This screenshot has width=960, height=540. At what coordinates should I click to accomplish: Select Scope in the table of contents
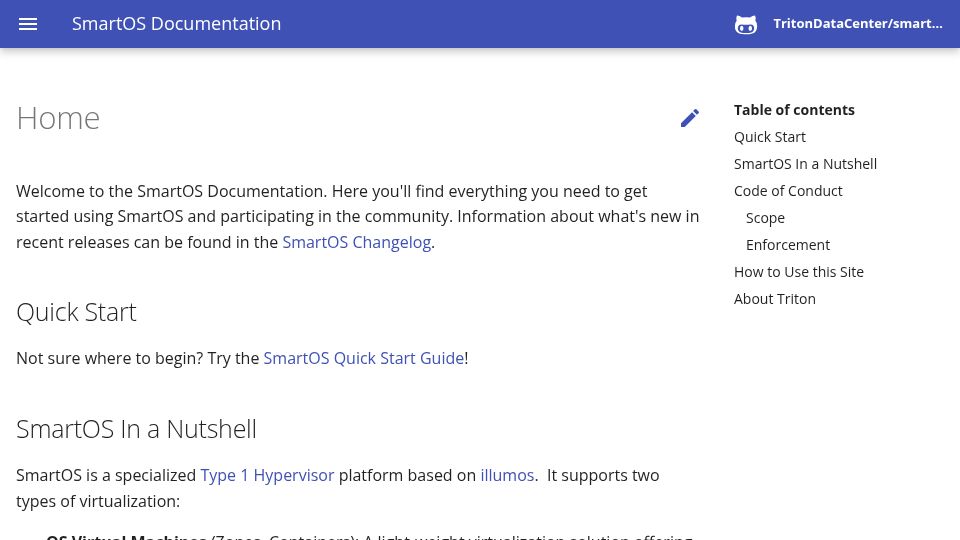coord(765,218)
